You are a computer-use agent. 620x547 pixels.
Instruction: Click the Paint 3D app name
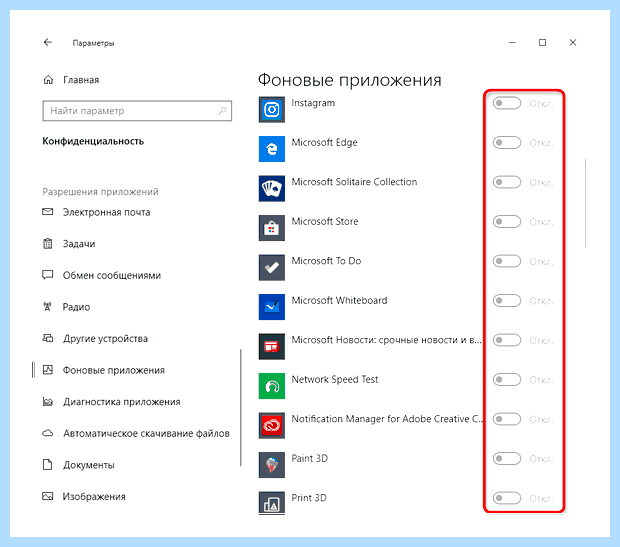point(310,458)
